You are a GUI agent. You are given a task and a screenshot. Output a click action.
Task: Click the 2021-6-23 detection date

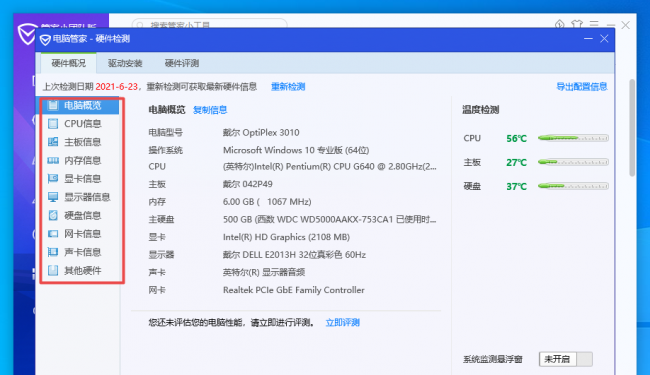click(x=116, y=87)
